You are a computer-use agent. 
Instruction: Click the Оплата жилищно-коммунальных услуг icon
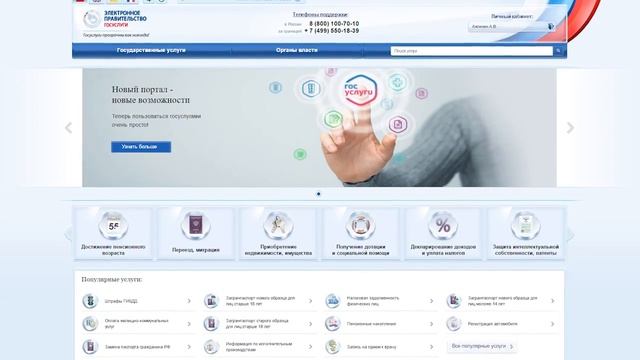click(90, 324)
